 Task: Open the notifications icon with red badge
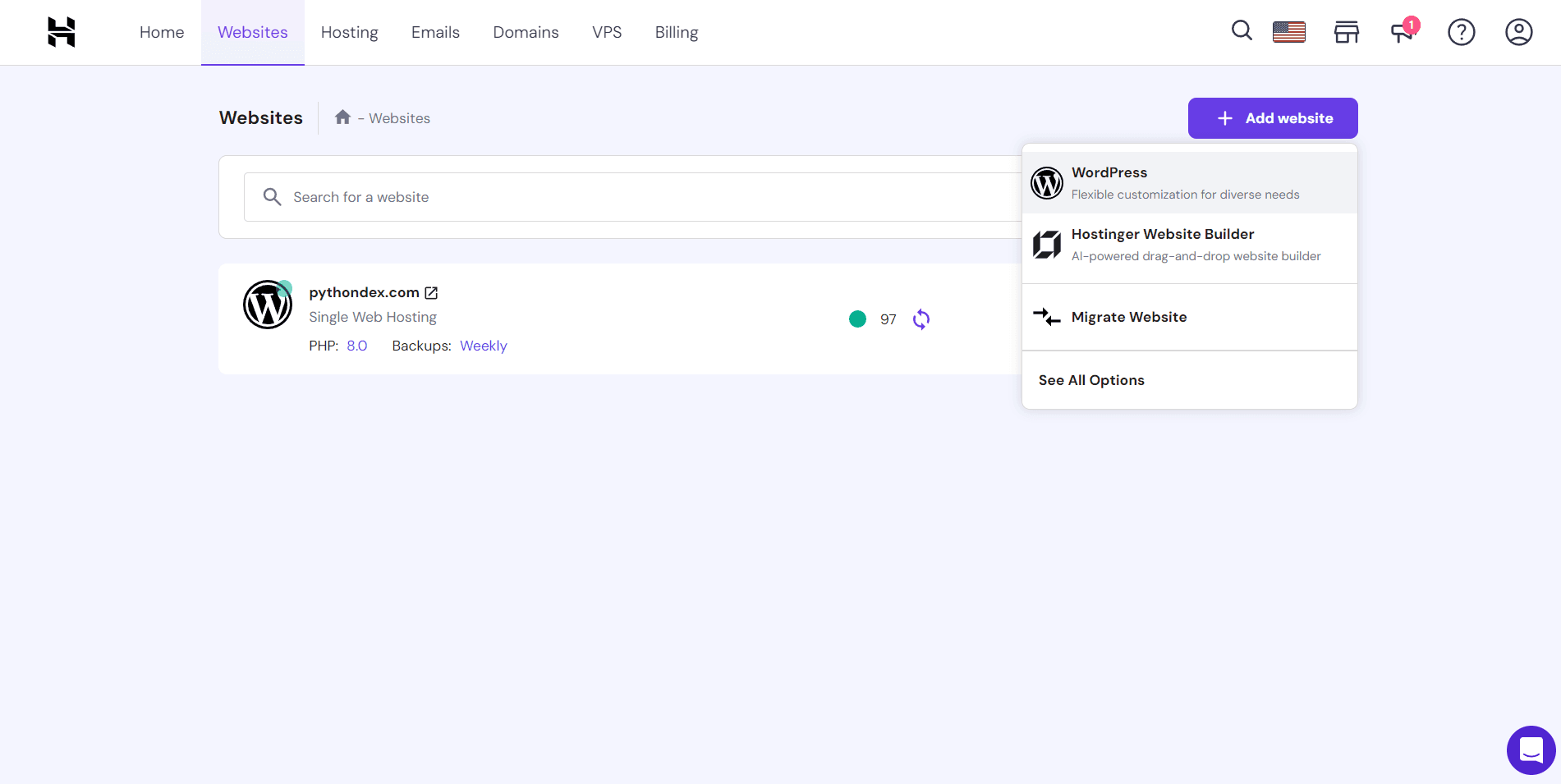tap(1402, 31)
